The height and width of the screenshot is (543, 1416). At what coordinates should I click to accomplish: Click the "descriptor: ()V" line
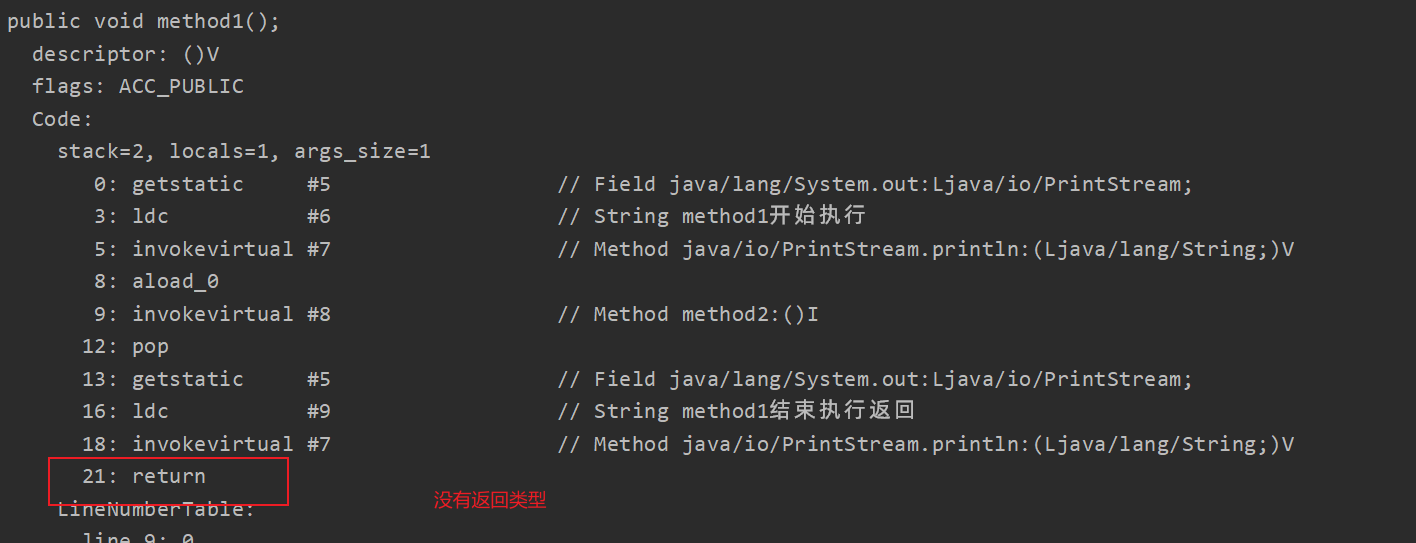point(125,54)
